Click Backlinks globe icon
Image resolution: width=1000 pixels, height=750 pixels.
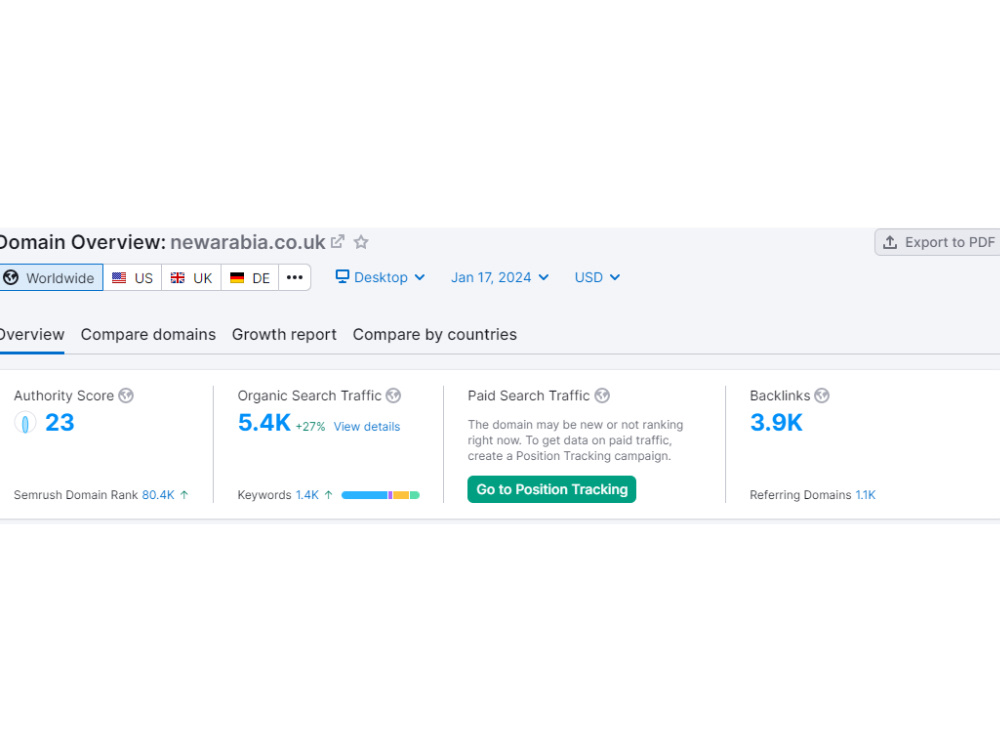pos(822,395)
